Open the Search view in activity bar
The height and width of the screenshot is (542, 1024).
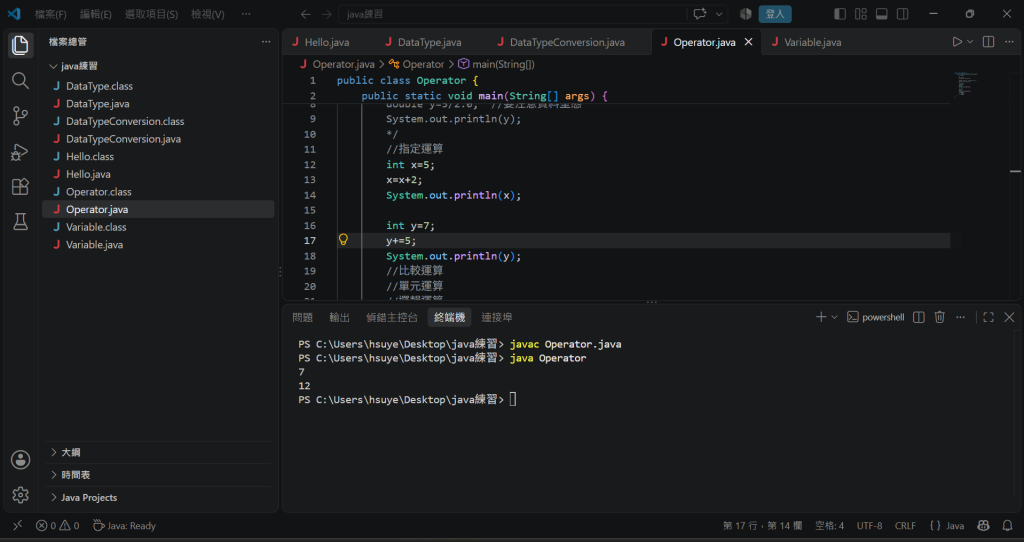(x=20, y=80)
